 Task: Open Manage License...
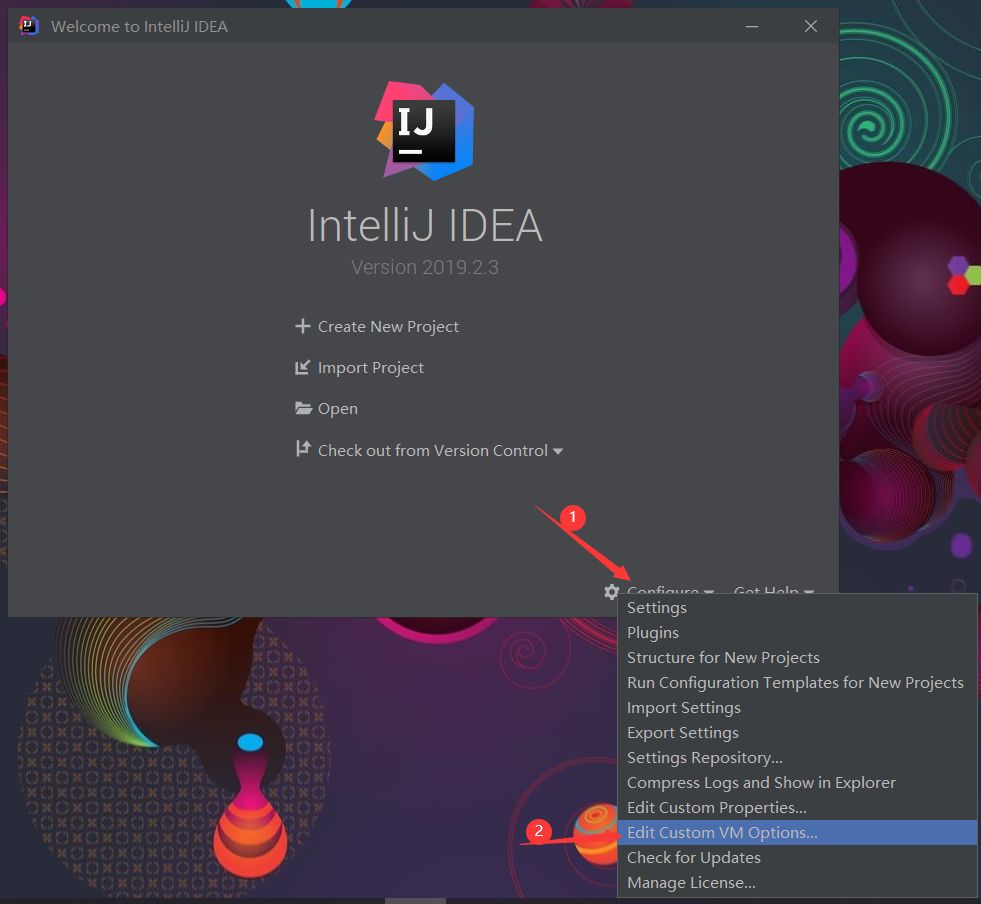coord(797,883)
